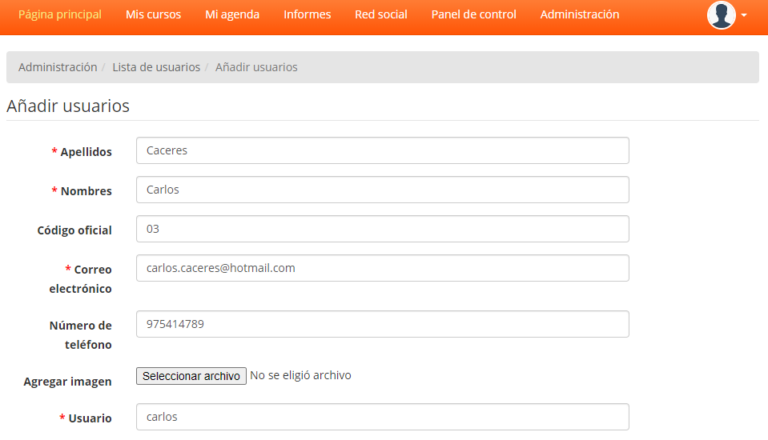
Task: Go back to the Lista de usuarios breadcrumb
Action: (x=156, y=67)
